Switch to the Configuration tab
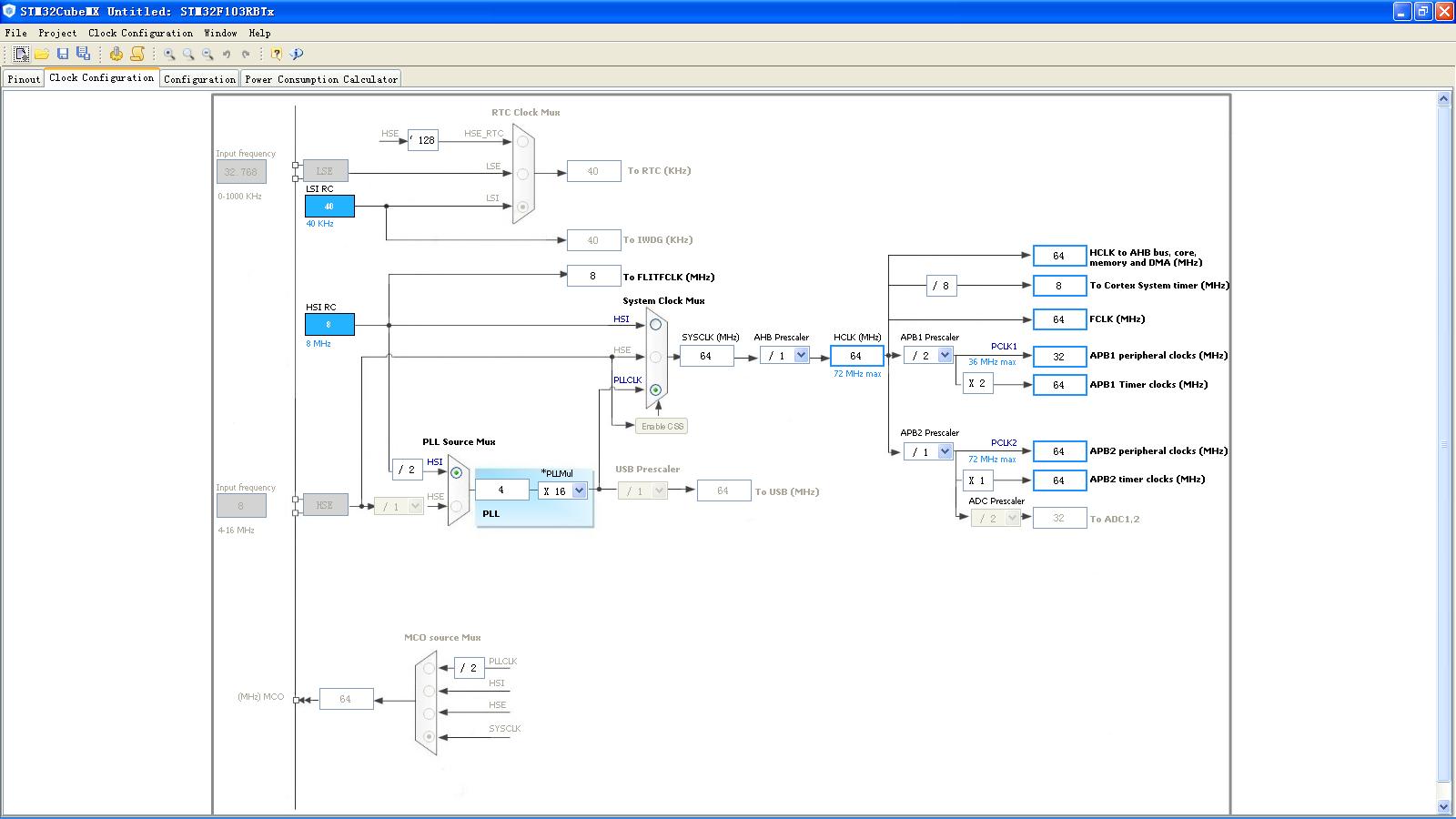The height and width of the screenshot is (819, 1456). pos(199,79)
